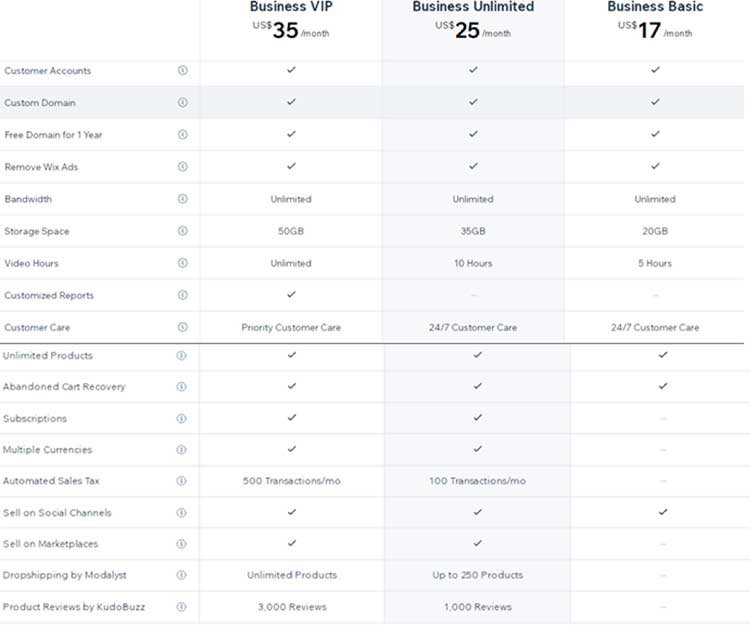Select the Business Unlimited plan heading
This screenshot has width=750, height=628.
pos(473,7)
